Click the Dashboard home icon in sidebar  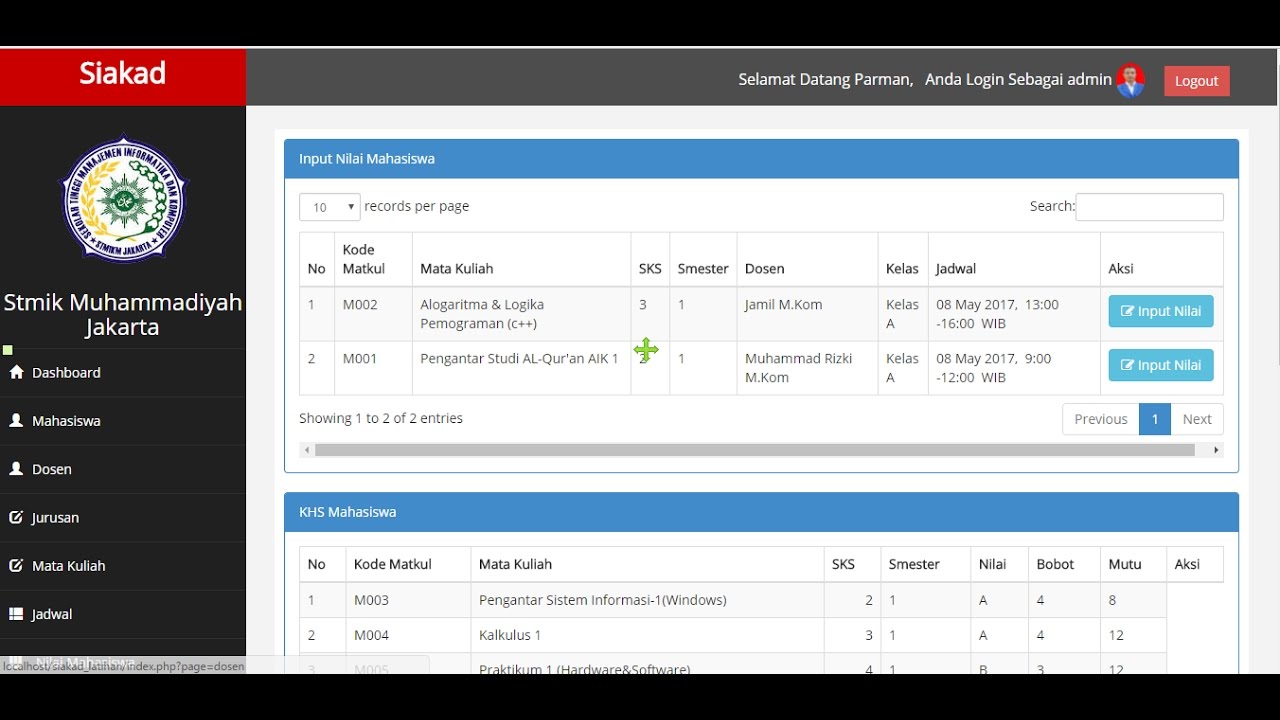point(16,372)
